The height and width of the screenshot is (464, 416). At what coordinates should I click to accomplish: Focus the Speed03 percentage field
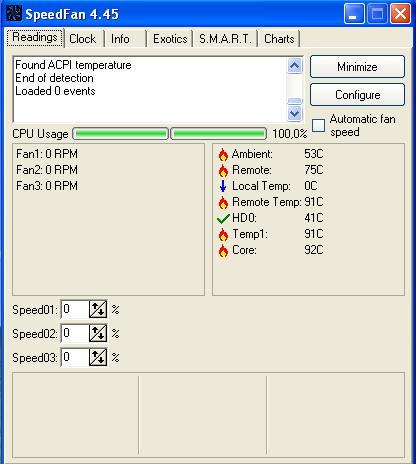75,357
